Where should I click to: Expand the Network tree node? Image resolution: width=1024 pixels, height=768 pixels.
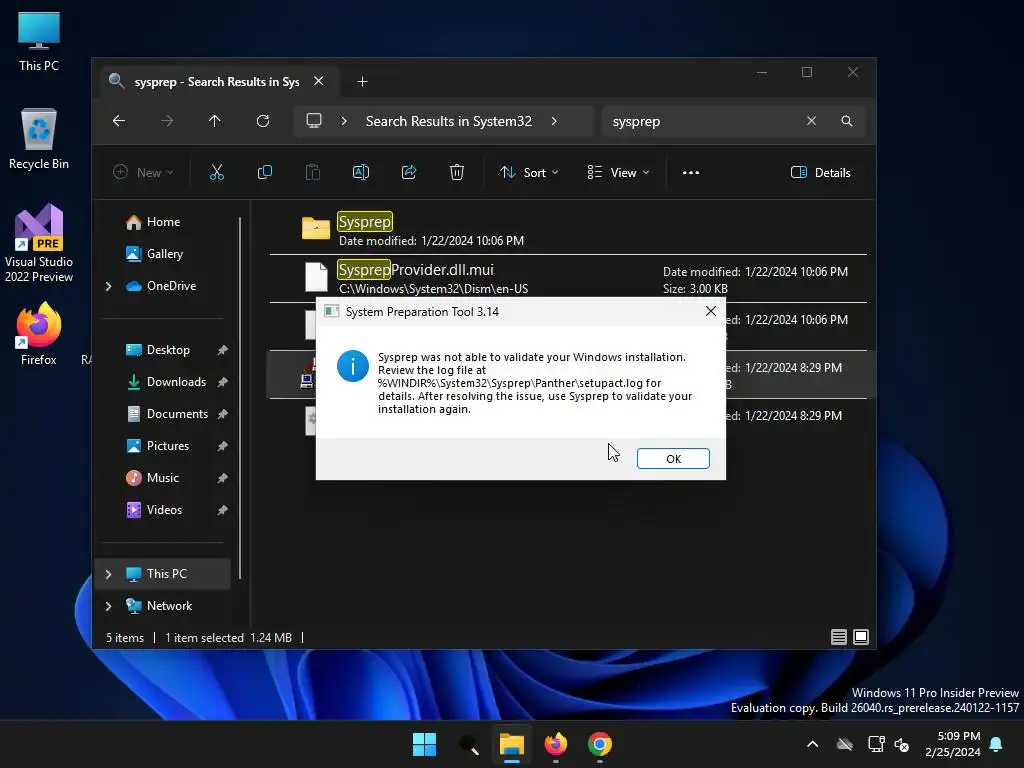(x=108, y=606)
